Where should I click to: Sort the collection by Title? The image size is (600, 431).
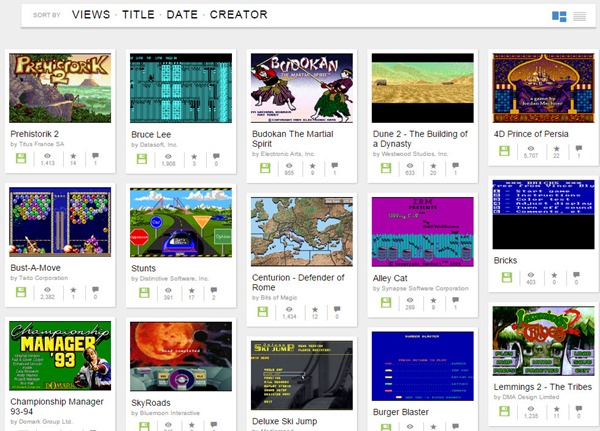(138, 15)
